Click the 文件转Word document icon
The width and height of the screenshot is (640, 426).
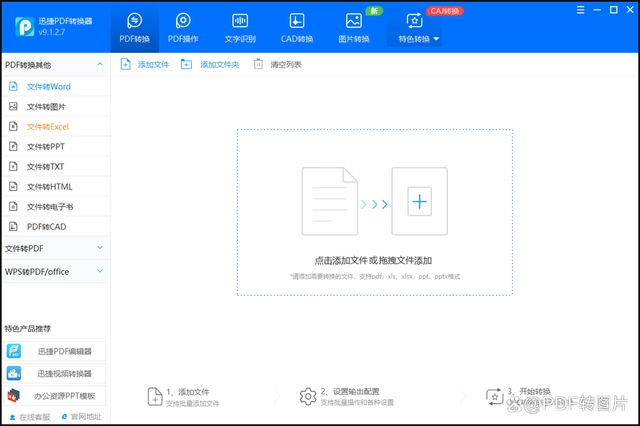coord(13,86)
